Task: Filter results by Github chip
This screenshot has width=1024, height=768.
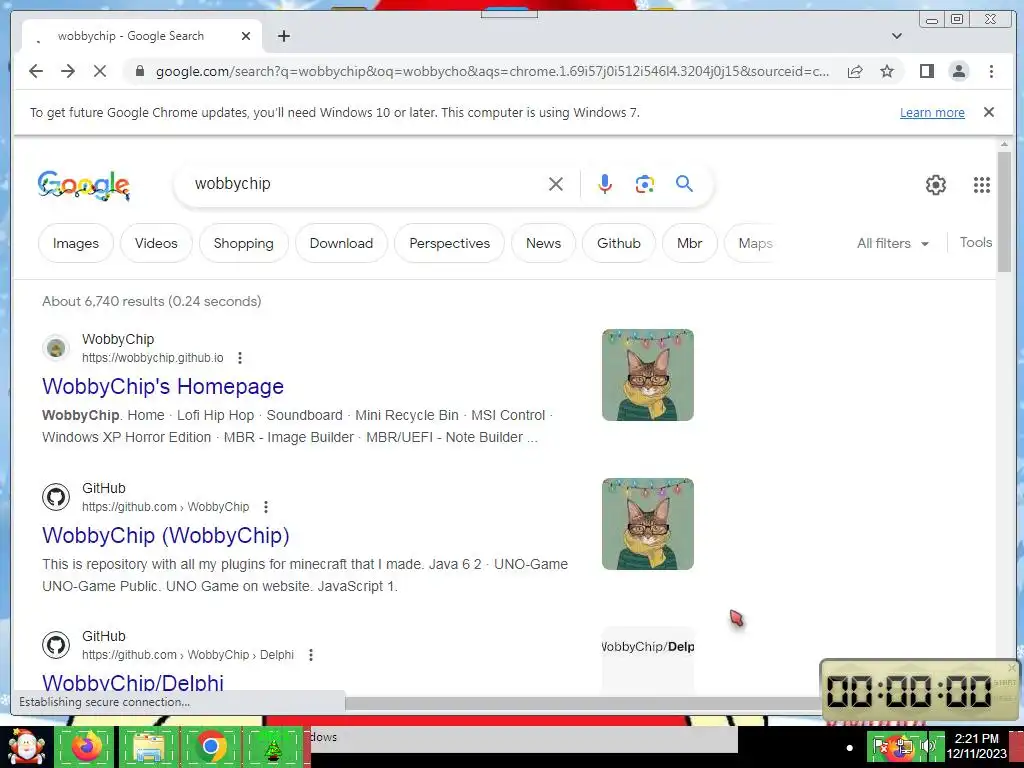Action: point(618,243)
